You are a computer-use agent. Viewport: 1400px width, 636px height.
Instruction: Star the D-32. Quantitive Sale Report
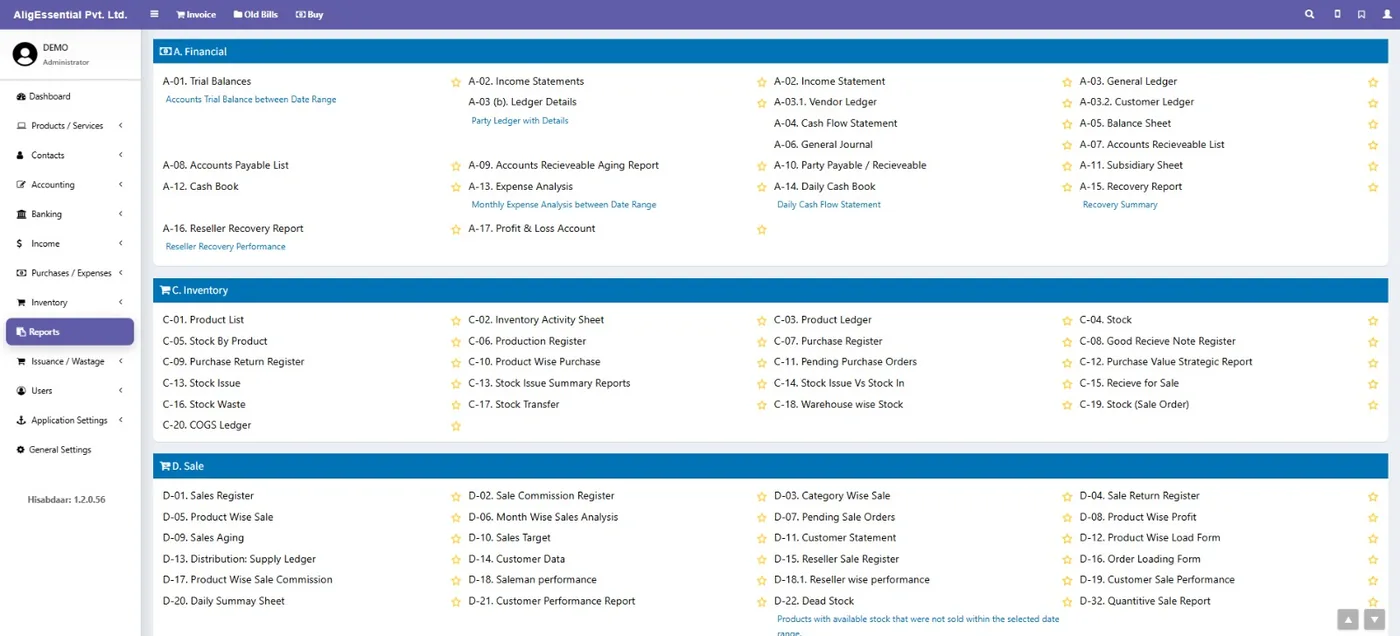(x=1373, y=602)
